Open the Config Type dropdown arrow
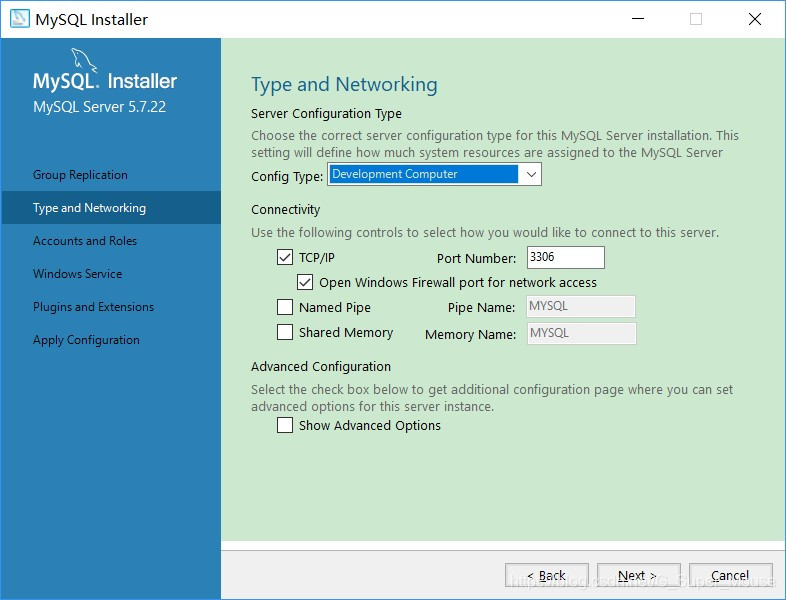 click(531, 174)
